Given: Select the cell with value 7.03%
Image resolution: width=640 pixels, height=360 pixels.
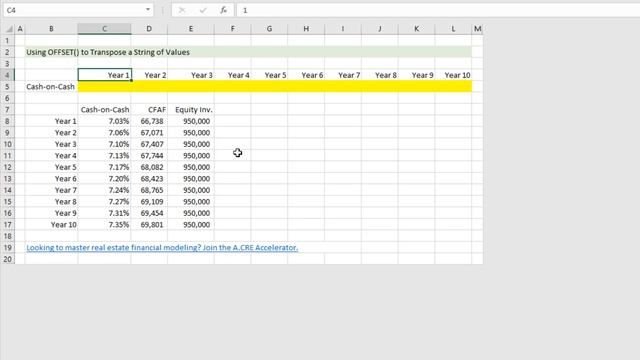Looking at the screenshot, I should tap(104, 121).
